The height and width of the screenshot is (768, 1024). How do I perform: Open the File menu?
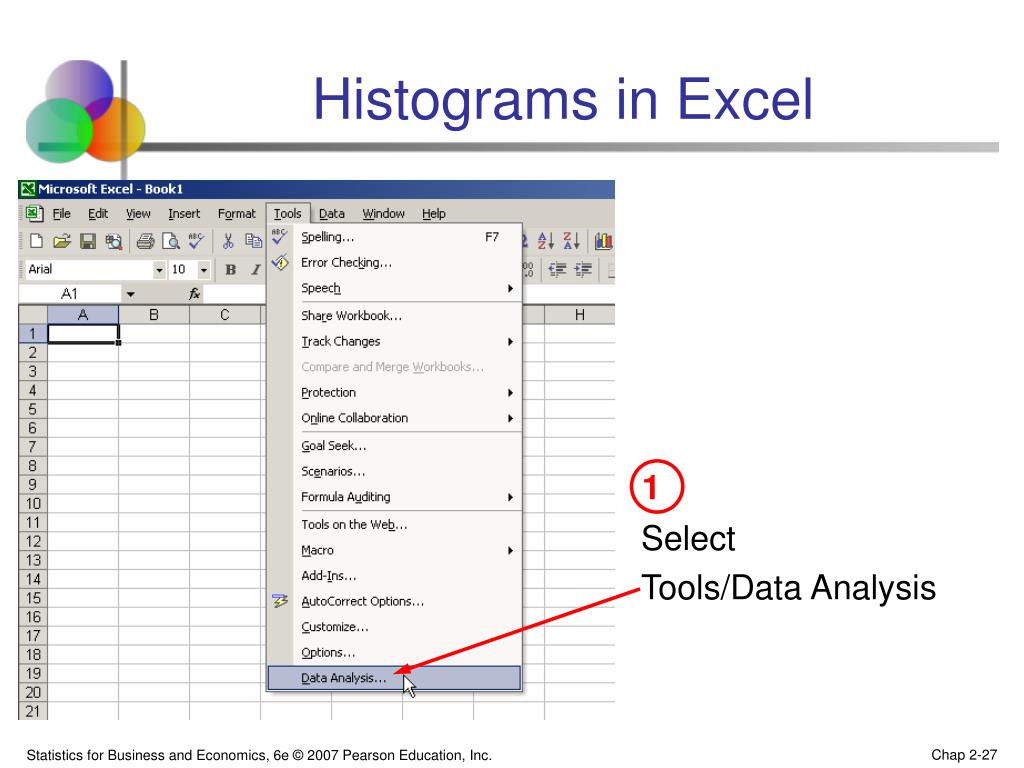point(61,214)
